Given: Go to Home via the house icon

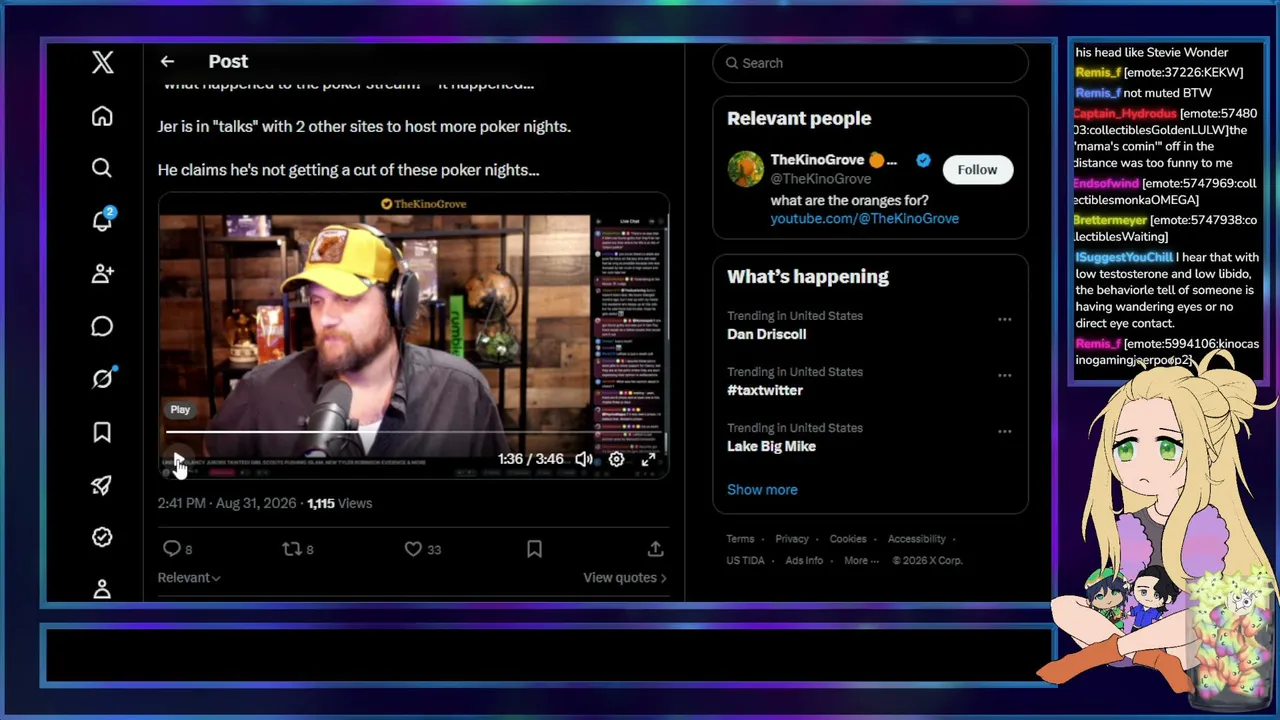Looking at the screenshot, I should pos(102,116).
